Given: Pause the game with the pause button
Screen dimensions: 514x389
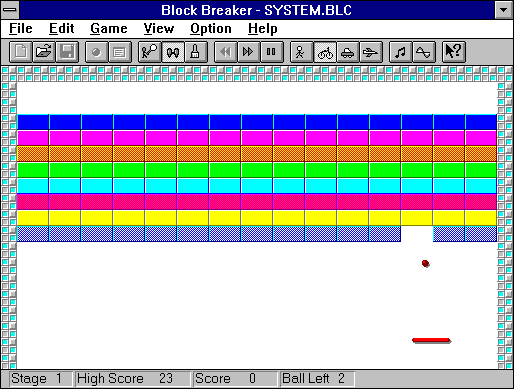Looking at the screenshot, I should pyautogui.click(x=271, y=52).
